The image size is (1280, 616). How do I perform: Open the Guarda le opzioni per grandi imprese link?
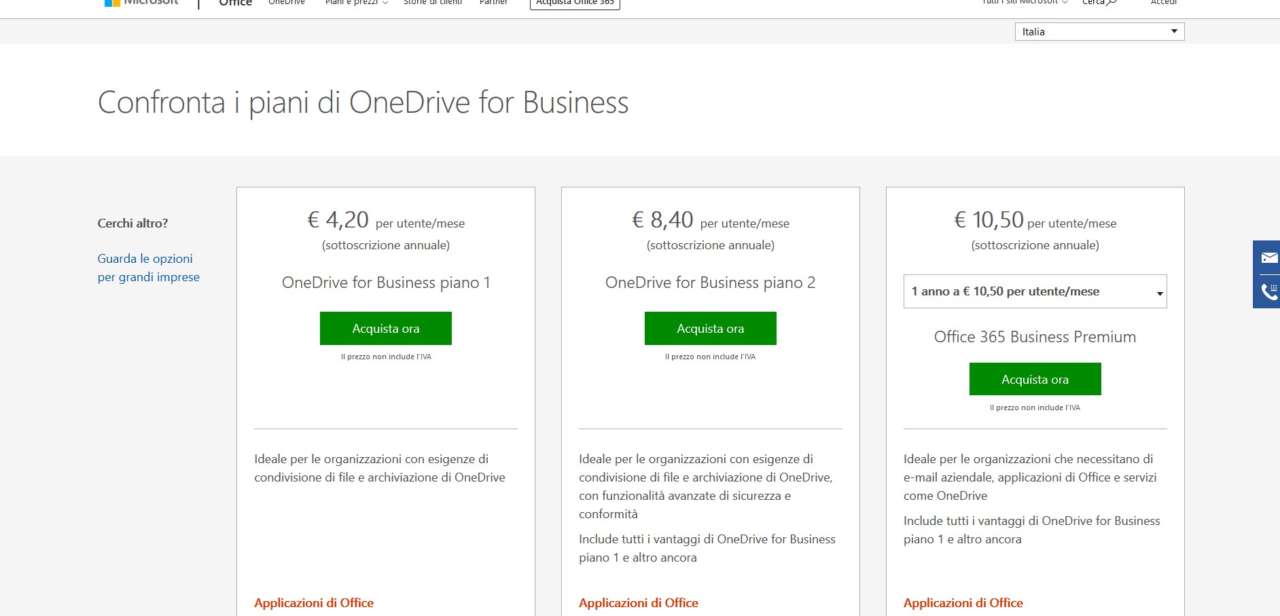[148, 268]
